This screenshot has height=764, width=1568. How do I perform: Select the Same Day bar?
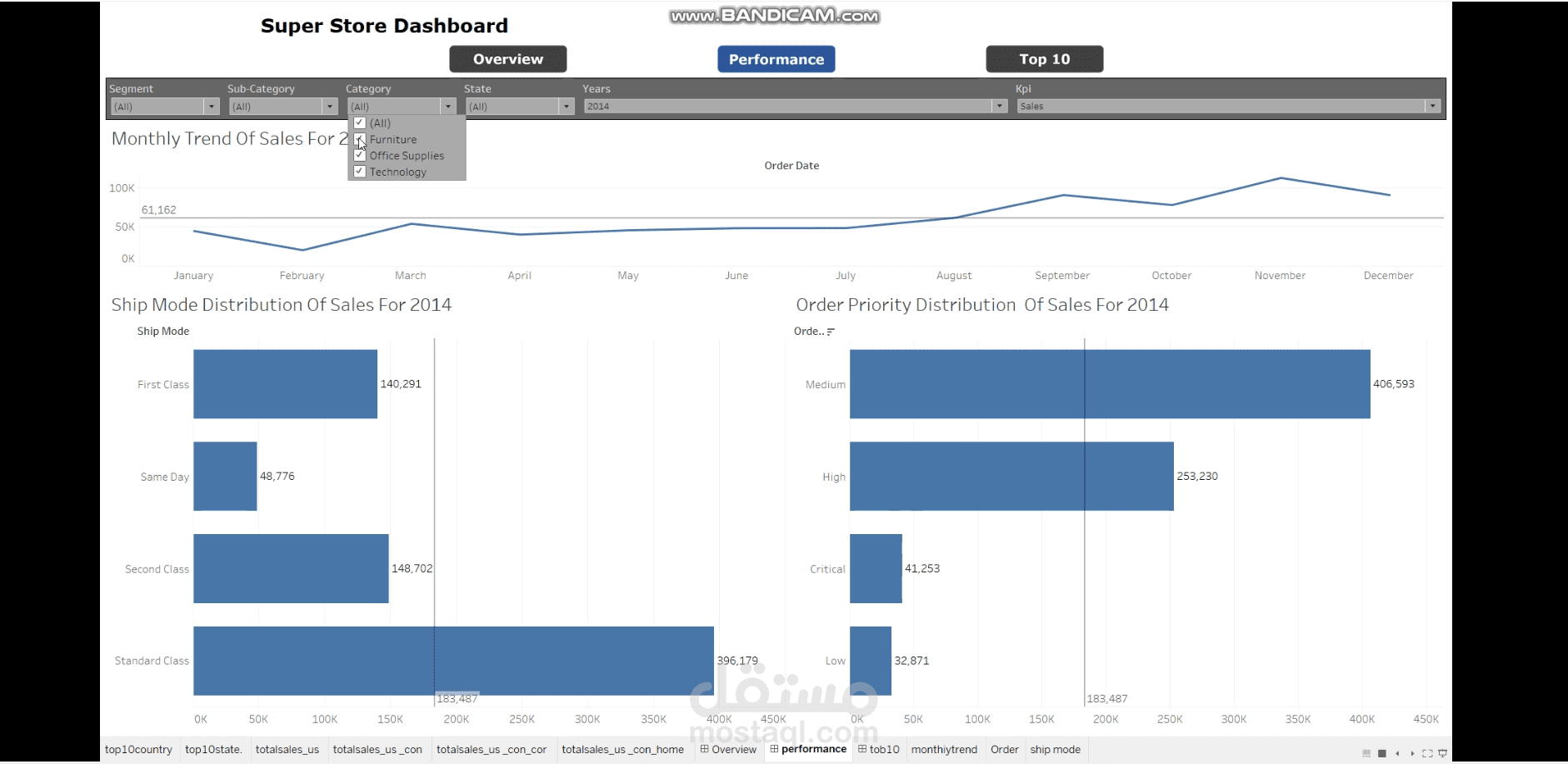[x=225, y=477]
